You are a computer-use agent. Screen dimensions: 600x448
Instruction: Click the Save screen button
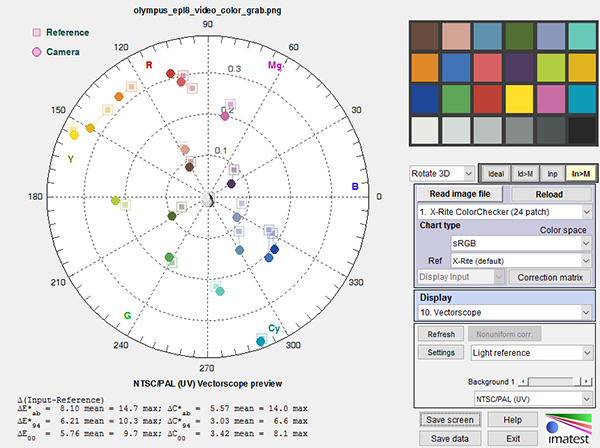450,420
